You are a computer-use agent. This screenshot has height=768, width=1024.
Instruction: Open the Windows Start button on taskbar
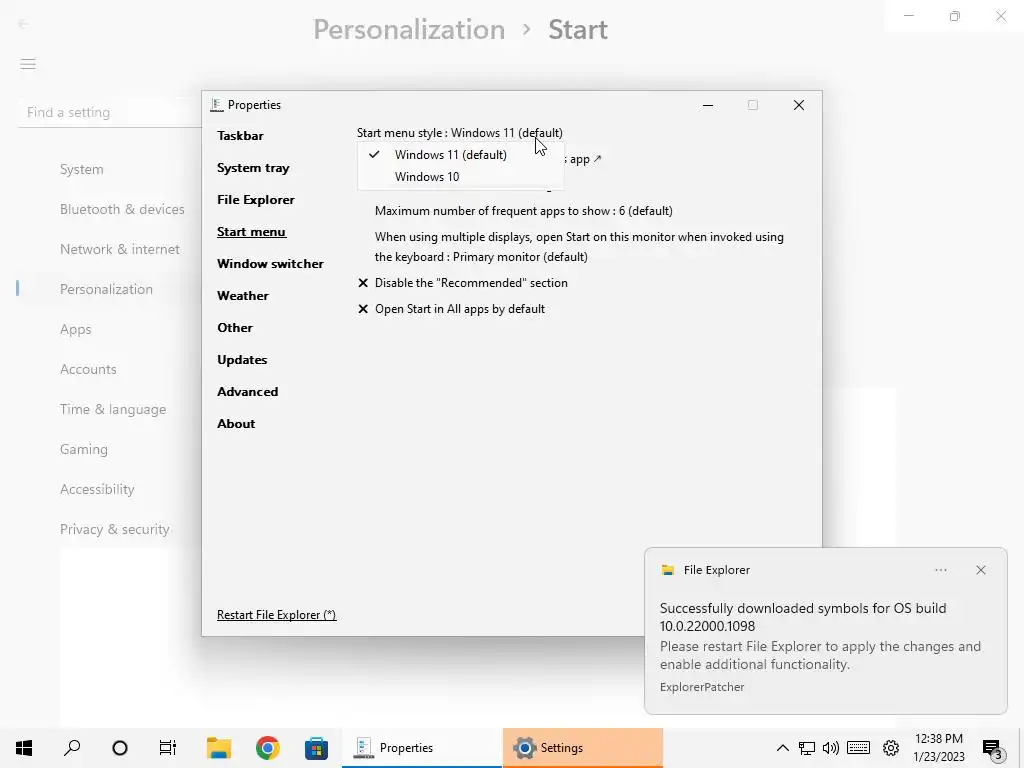pos(24,748)
